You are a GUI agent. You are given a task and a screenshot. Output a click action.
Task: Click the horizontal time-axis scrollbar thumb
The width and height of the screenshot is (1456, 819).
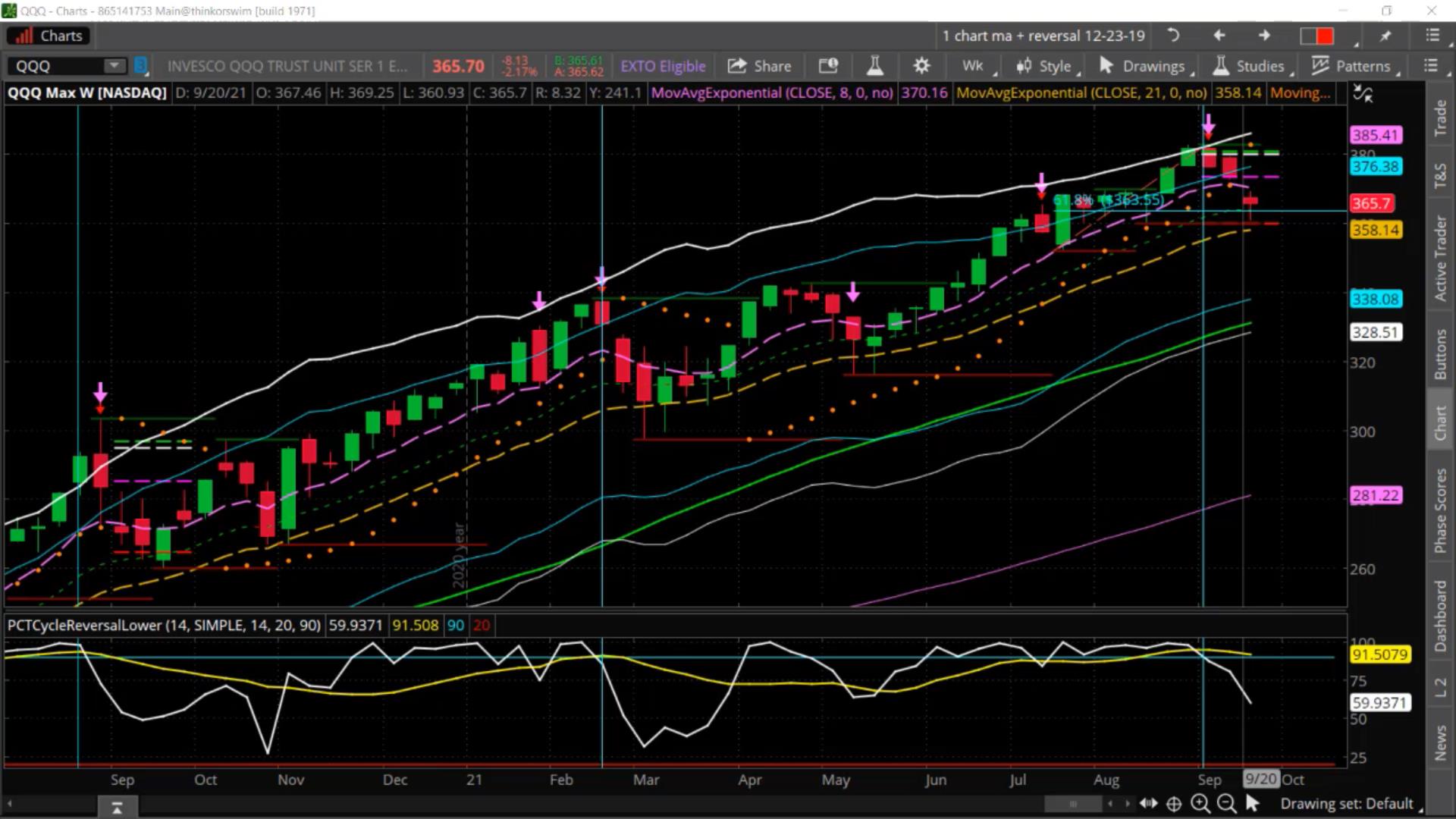pos(1073,804)
